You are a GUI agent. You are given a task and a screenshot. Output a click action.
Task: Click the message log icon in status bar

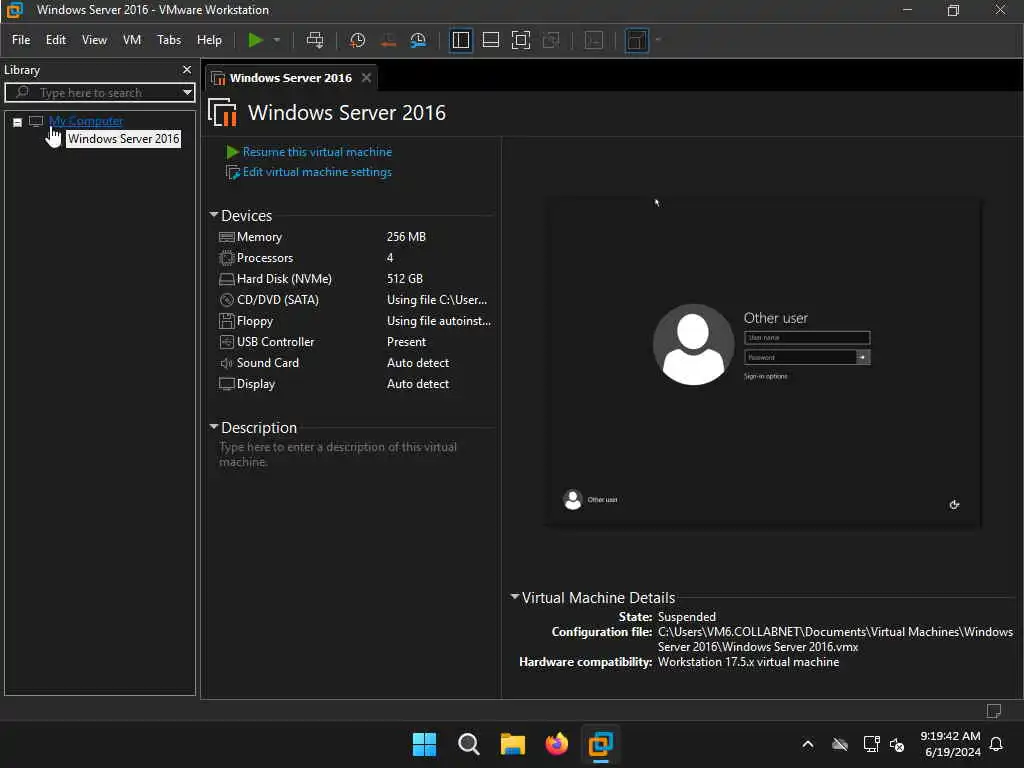pos(994,711)
